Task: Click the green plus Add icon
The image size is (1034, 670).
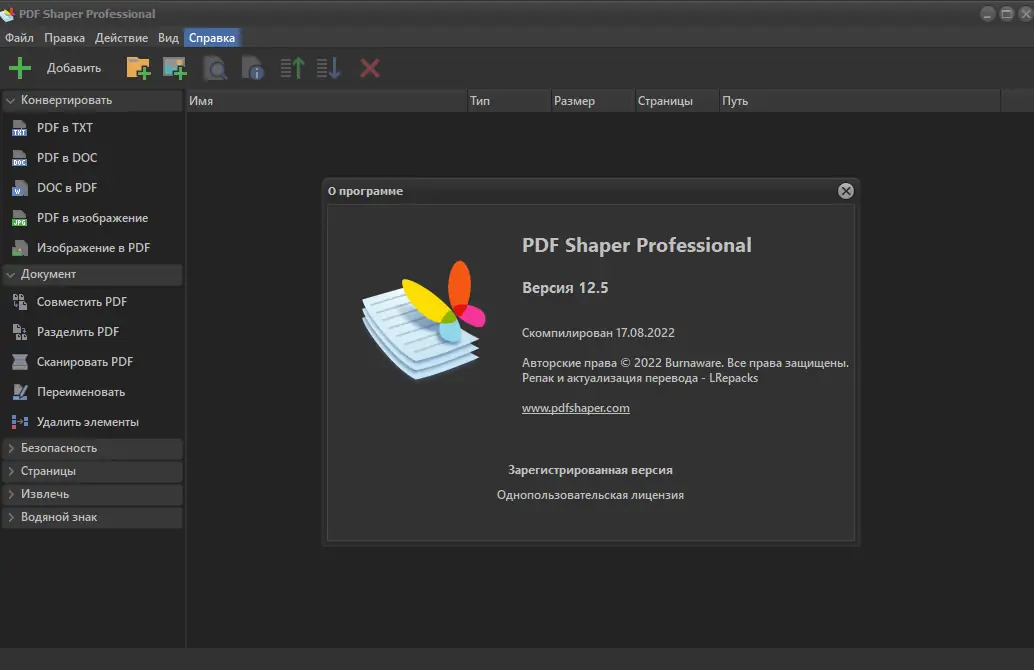Action: [20, 68]
